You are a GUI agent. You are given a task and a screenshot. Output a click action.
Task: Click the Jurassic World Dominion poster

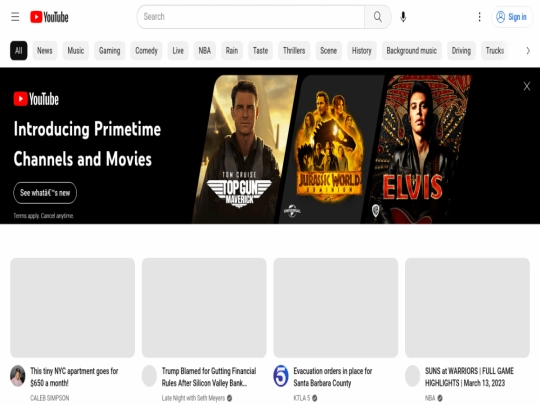tap(331, 149)
